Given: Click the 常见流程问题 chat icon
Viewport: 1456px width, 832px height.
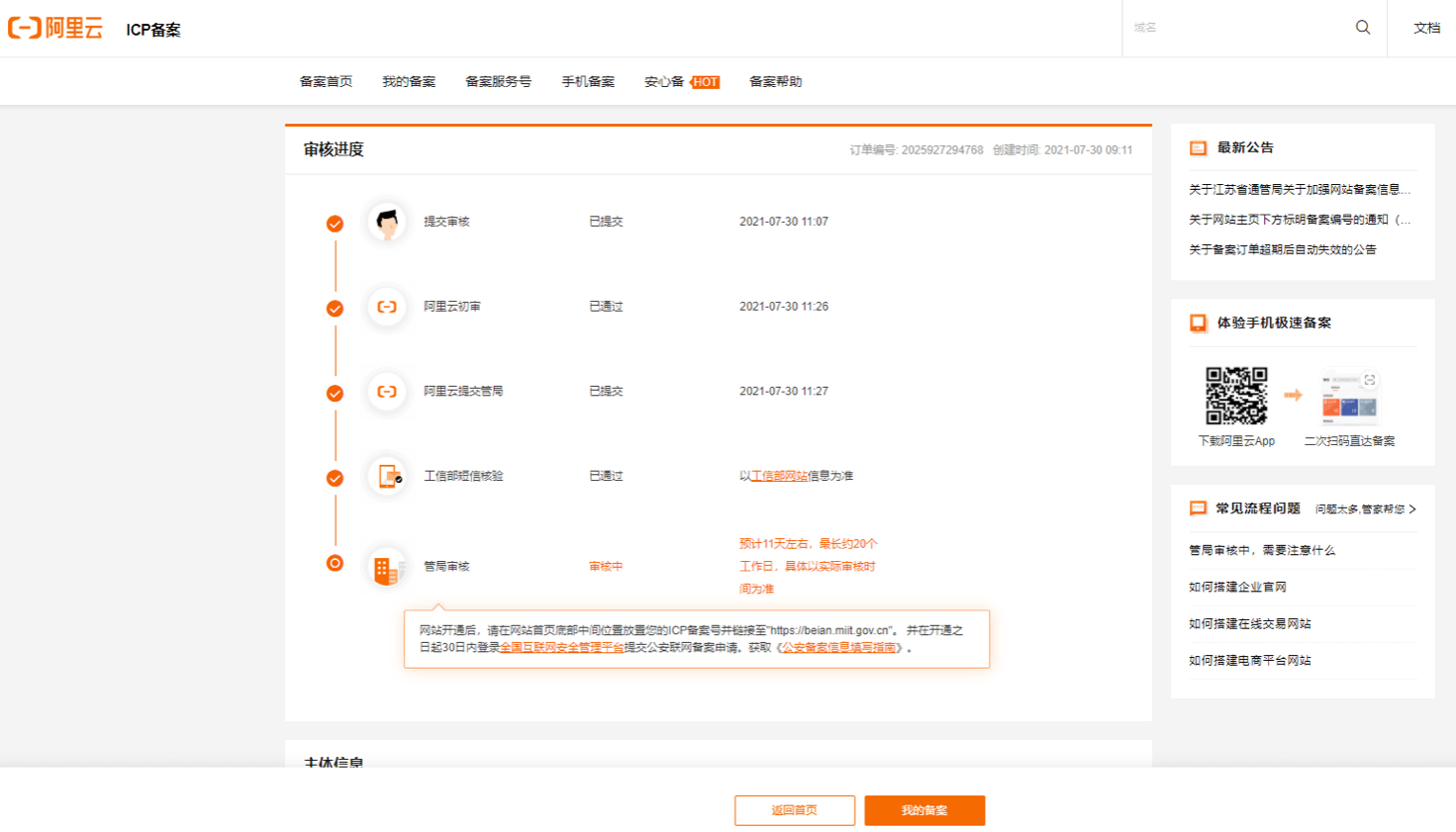Looking at the screenshot, I should point(1198,508).
